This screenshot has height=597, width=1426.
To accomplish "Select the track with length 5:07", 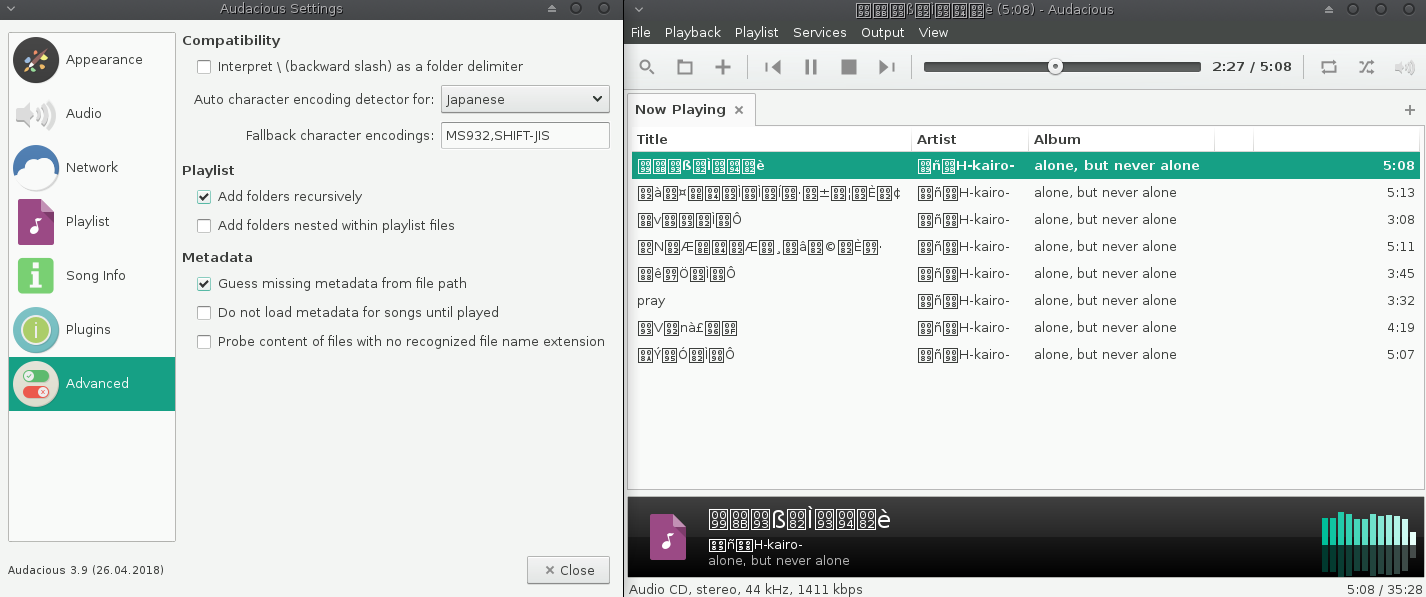I will coord(1026,354).
